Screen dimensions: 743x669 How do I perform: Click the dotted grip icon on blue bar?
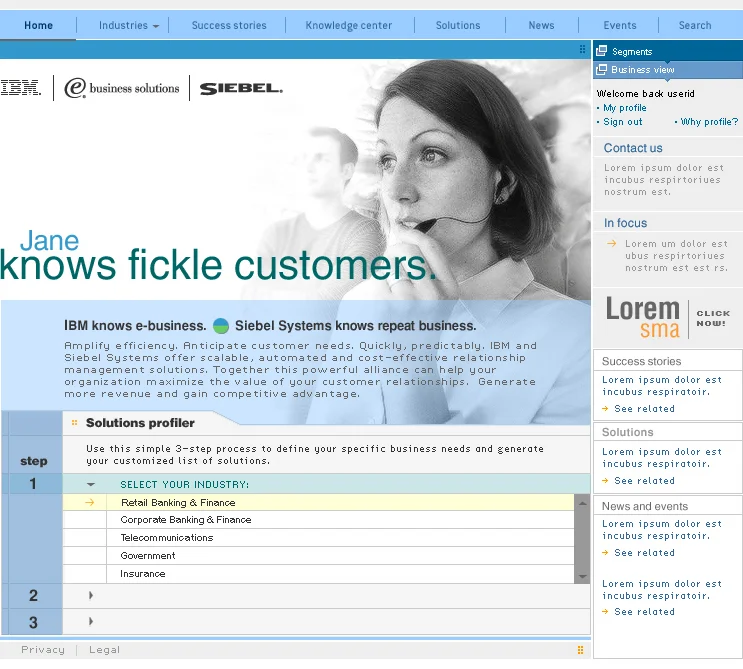582,49
